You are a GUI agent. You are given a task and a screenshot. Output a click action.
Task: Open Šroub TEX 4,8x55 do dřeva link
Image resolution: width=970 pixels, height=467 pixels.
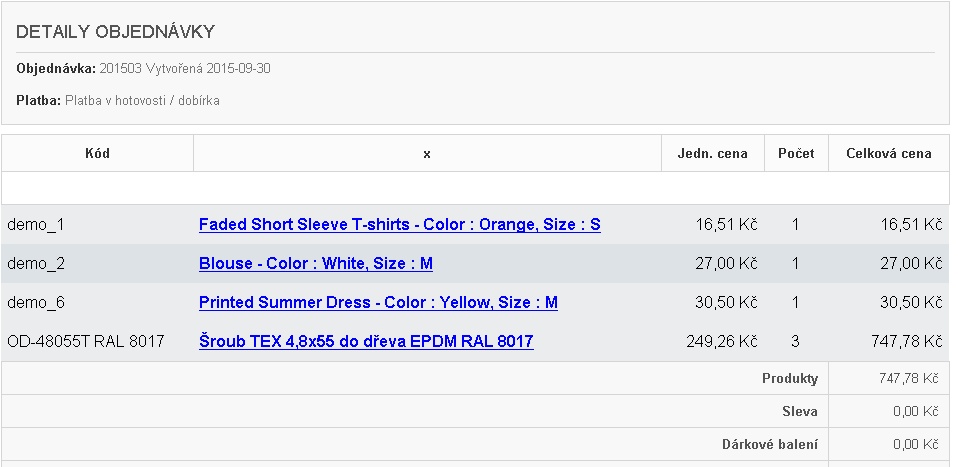coord(366,342)
